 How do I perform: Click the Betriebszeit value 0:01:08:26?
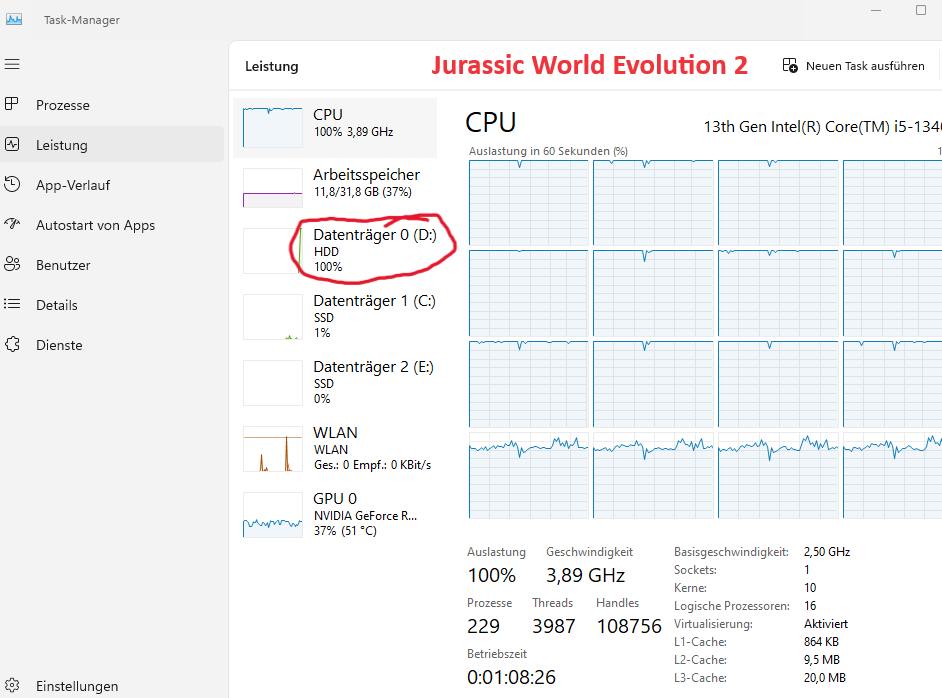[511, 678]
